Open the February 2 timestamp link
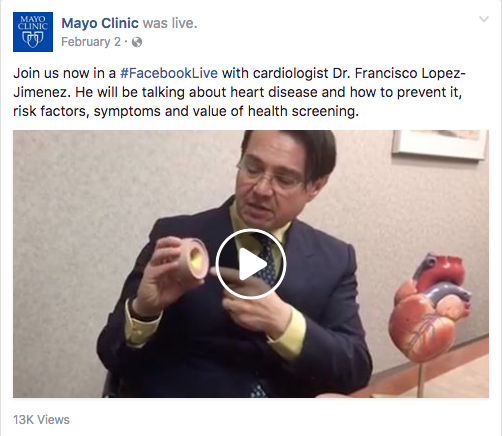Image resolution: width=502 pixels, height=436 pixels. tap(91, 42)
